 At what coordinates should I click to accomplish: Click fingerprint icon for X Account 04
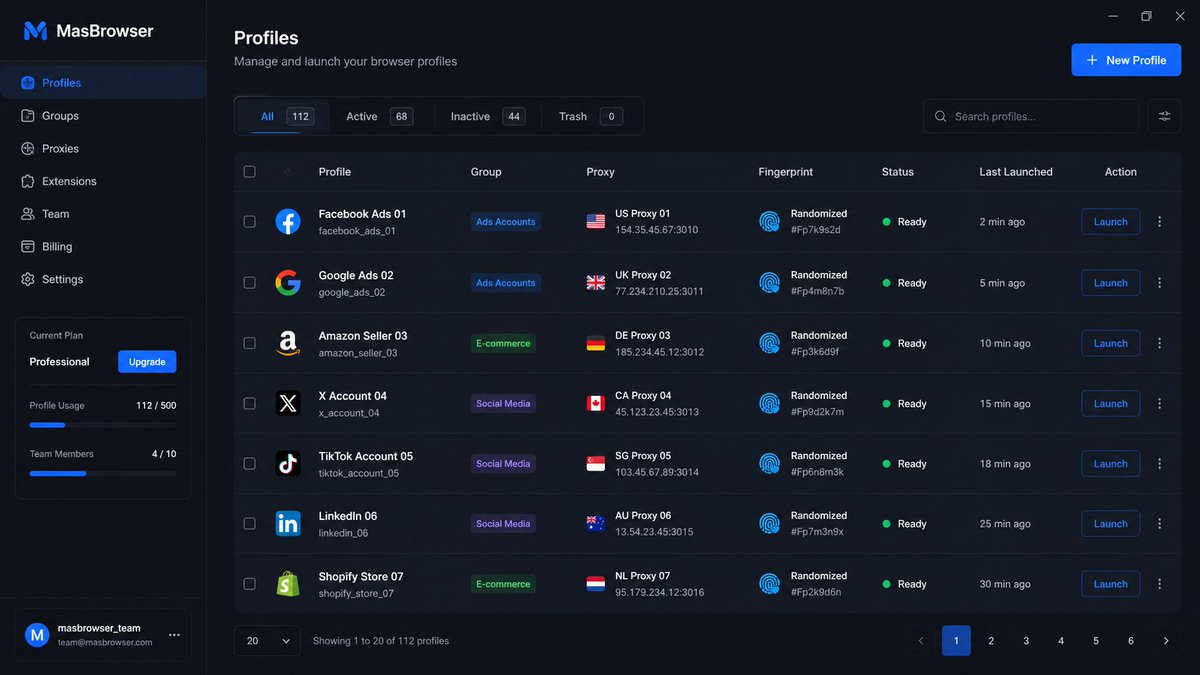tap(769, 403)
